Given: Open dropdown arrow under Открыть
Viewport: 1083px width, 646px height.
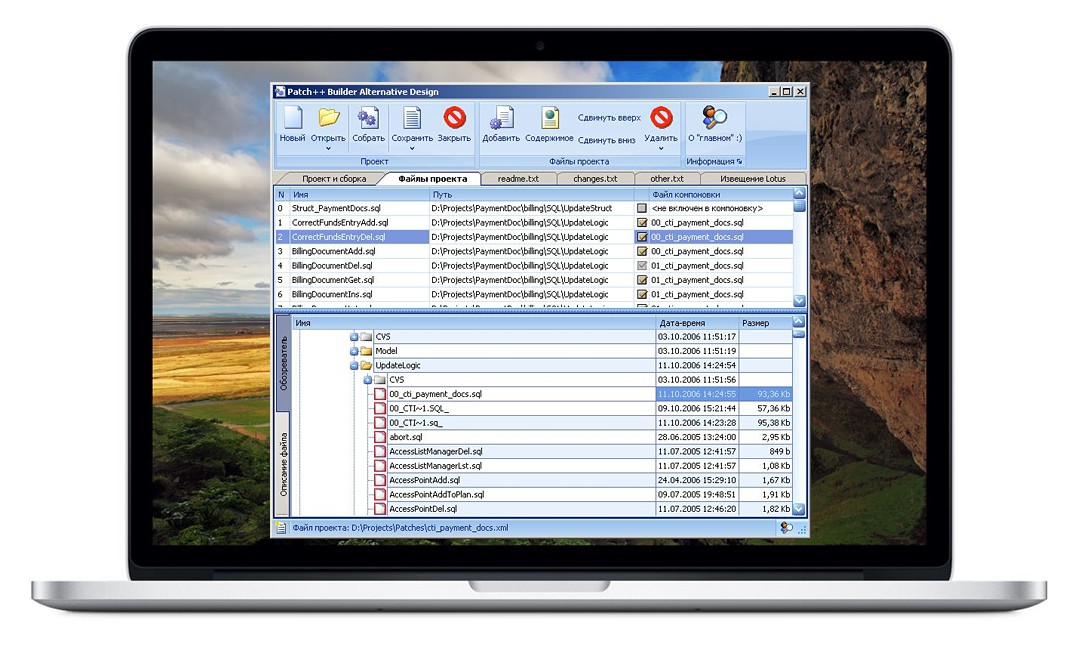Looking at the screenshot, I should (328, 148).
